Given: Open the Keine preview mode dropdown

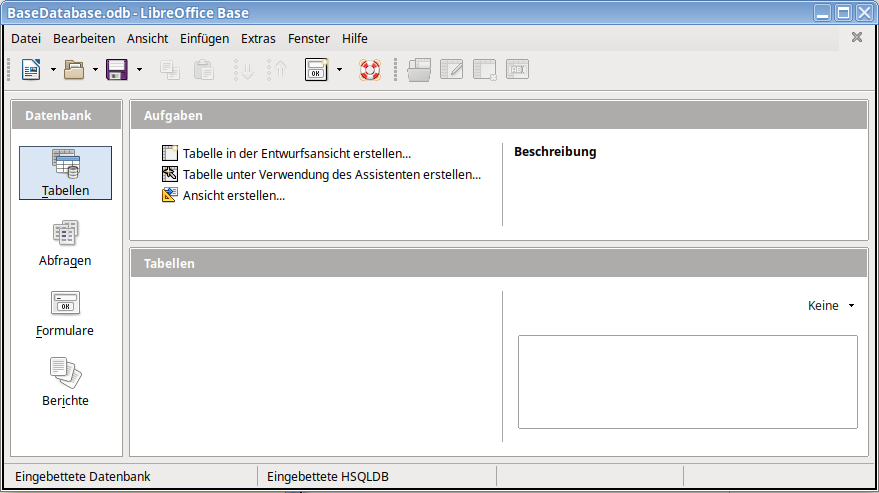Looking at the screenshot, I should click(x=831, y=306).
